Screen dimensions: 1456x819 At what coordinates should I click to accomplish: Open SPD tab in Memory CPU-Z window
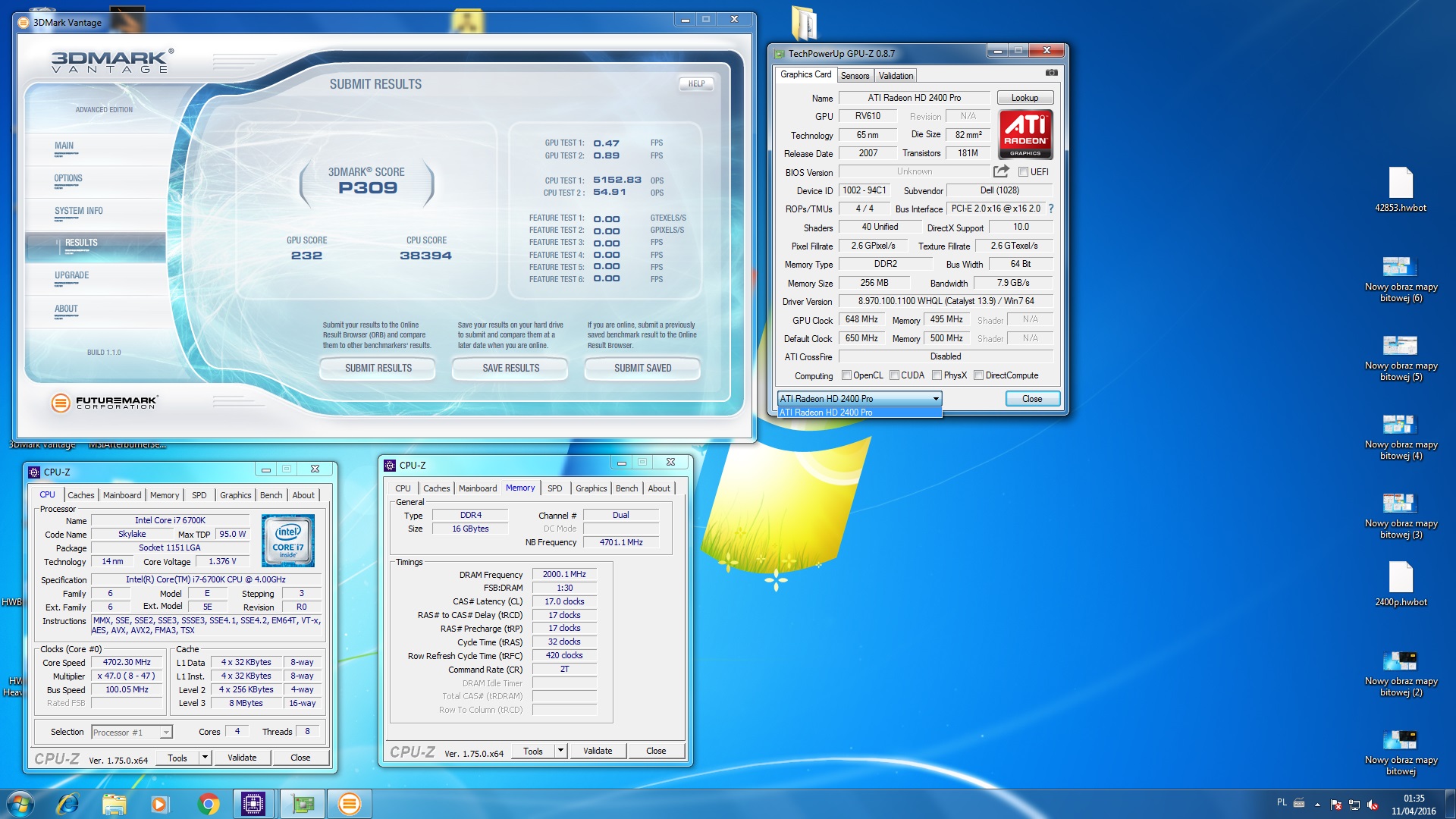(555, 488)
